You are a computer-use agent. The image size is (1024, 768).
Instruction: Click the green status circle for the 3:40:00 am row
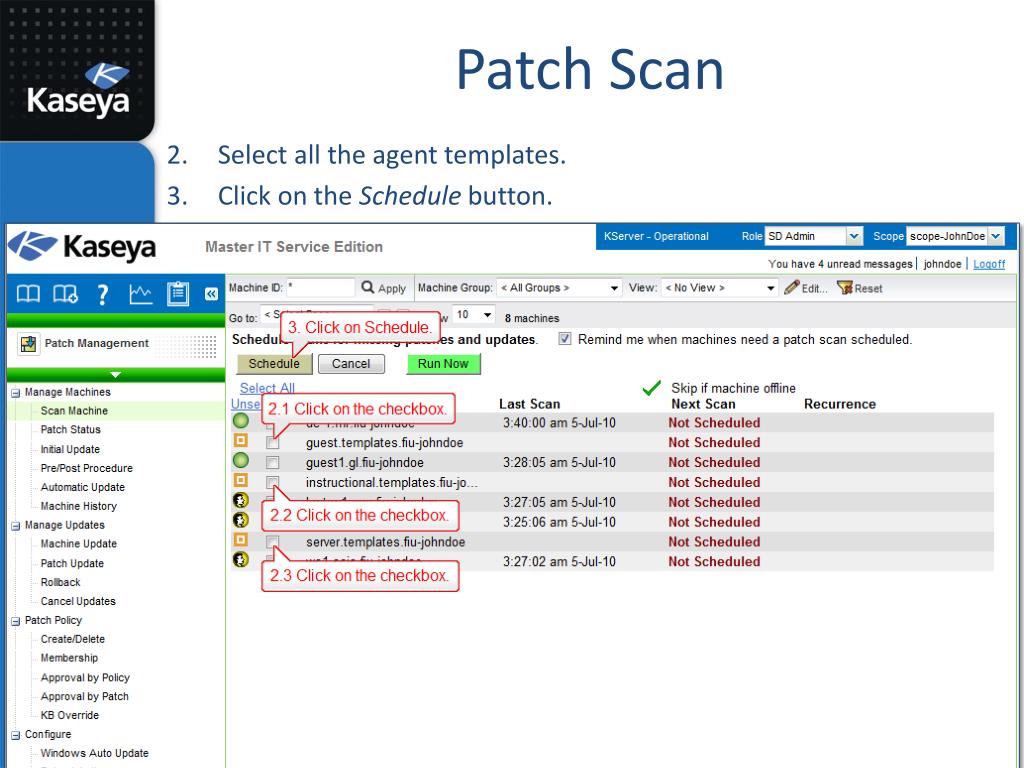tap(241, 421)
